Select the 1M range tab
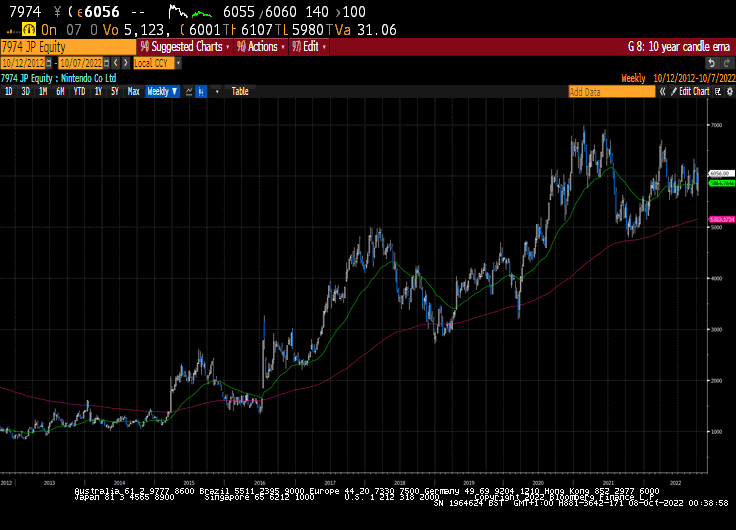The height and width of the screenshot is (530, 736). 43,92
